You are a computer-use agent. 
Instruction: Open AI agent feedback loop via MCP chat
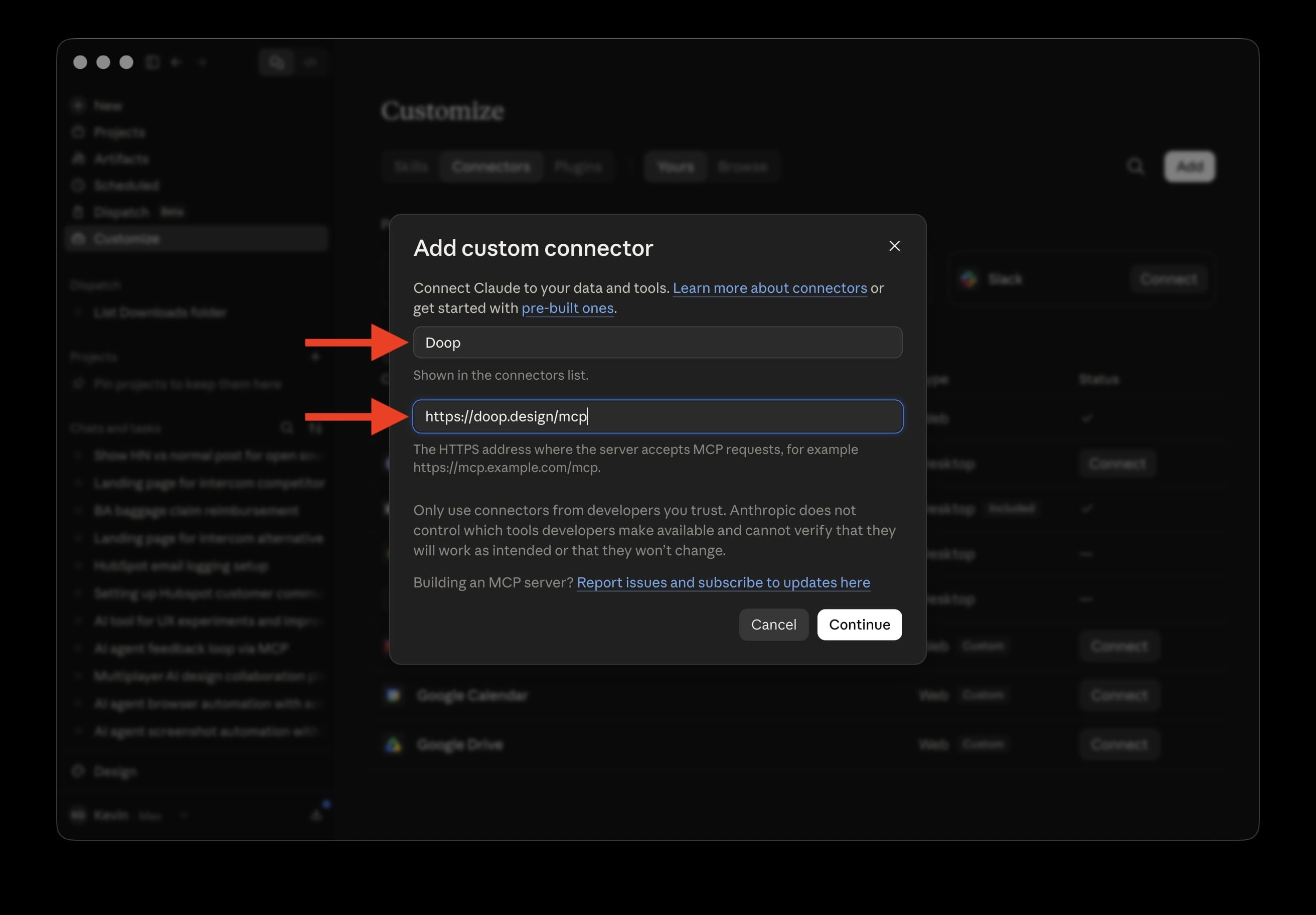point(196,649)
